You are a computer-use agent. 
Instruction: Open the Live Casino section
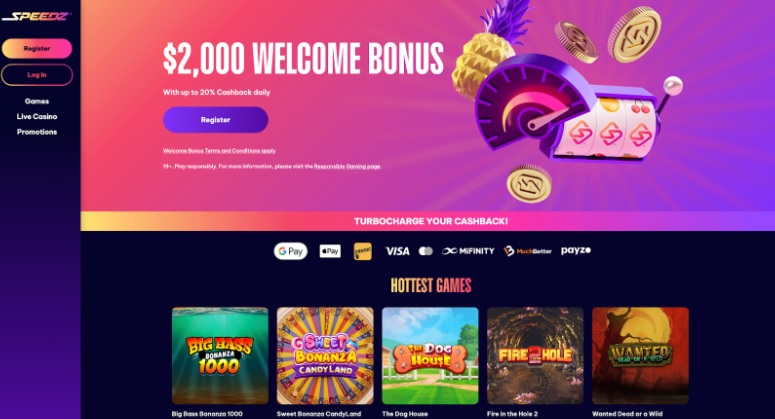(37, 116)
